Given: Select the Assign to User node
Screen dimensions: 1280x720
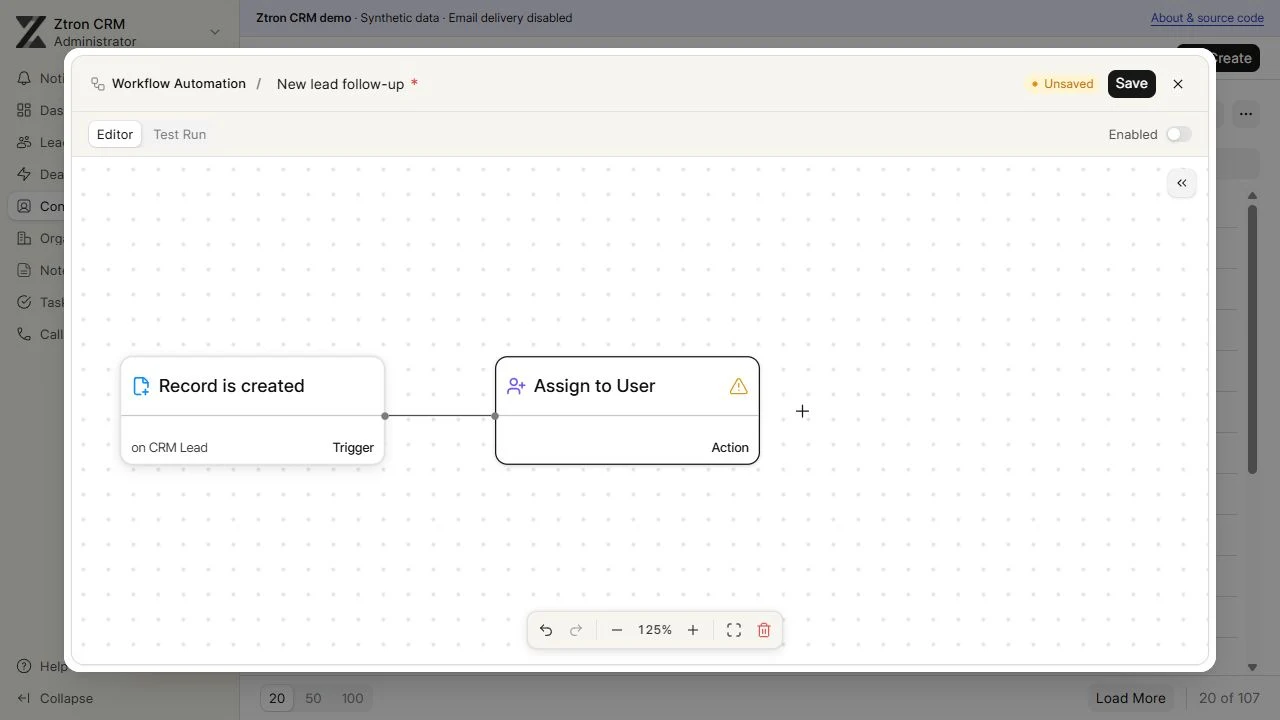Looking at the screenshot, I should pyautogui.click(x=627, y=410).
